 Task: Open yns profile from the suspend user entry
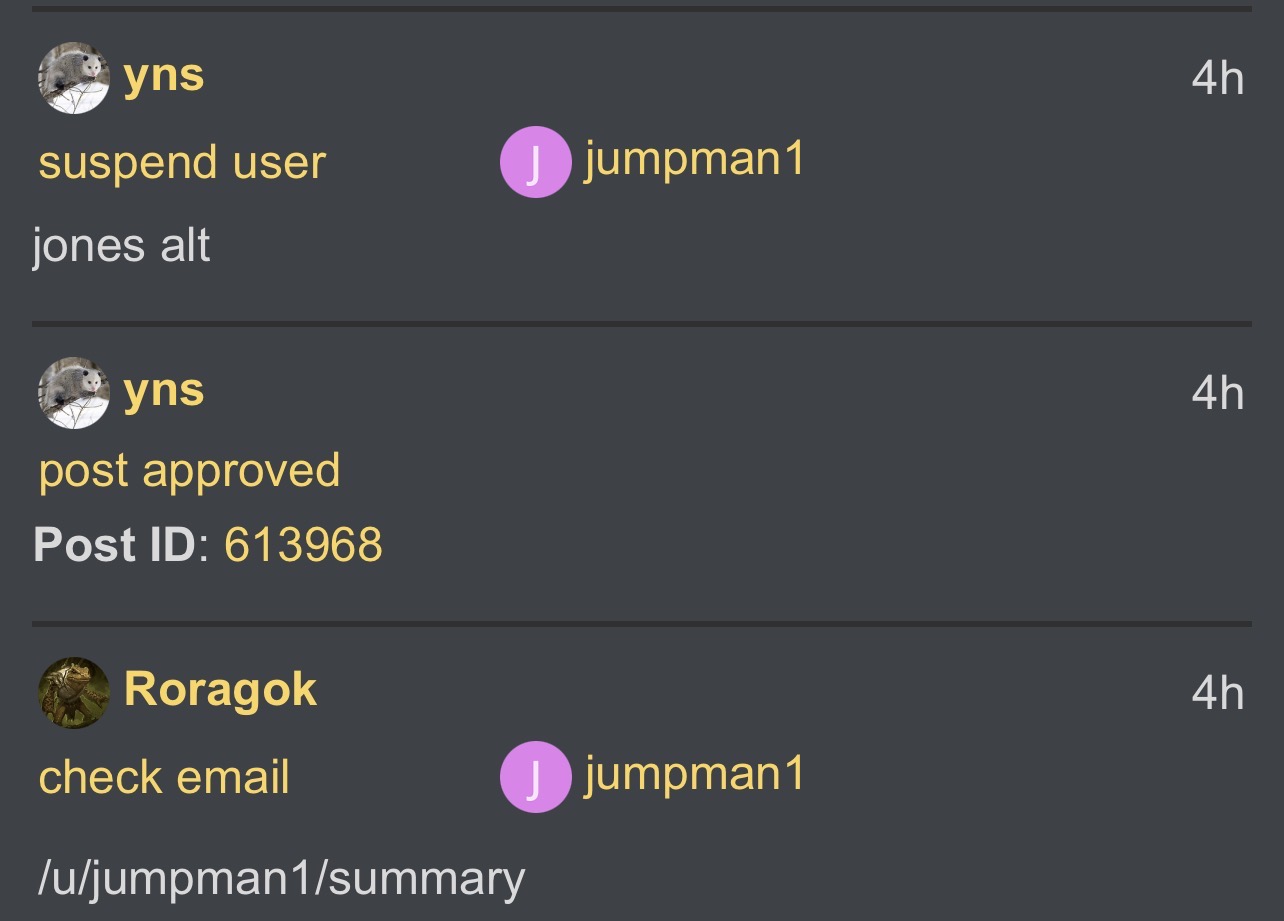(164, 76)
